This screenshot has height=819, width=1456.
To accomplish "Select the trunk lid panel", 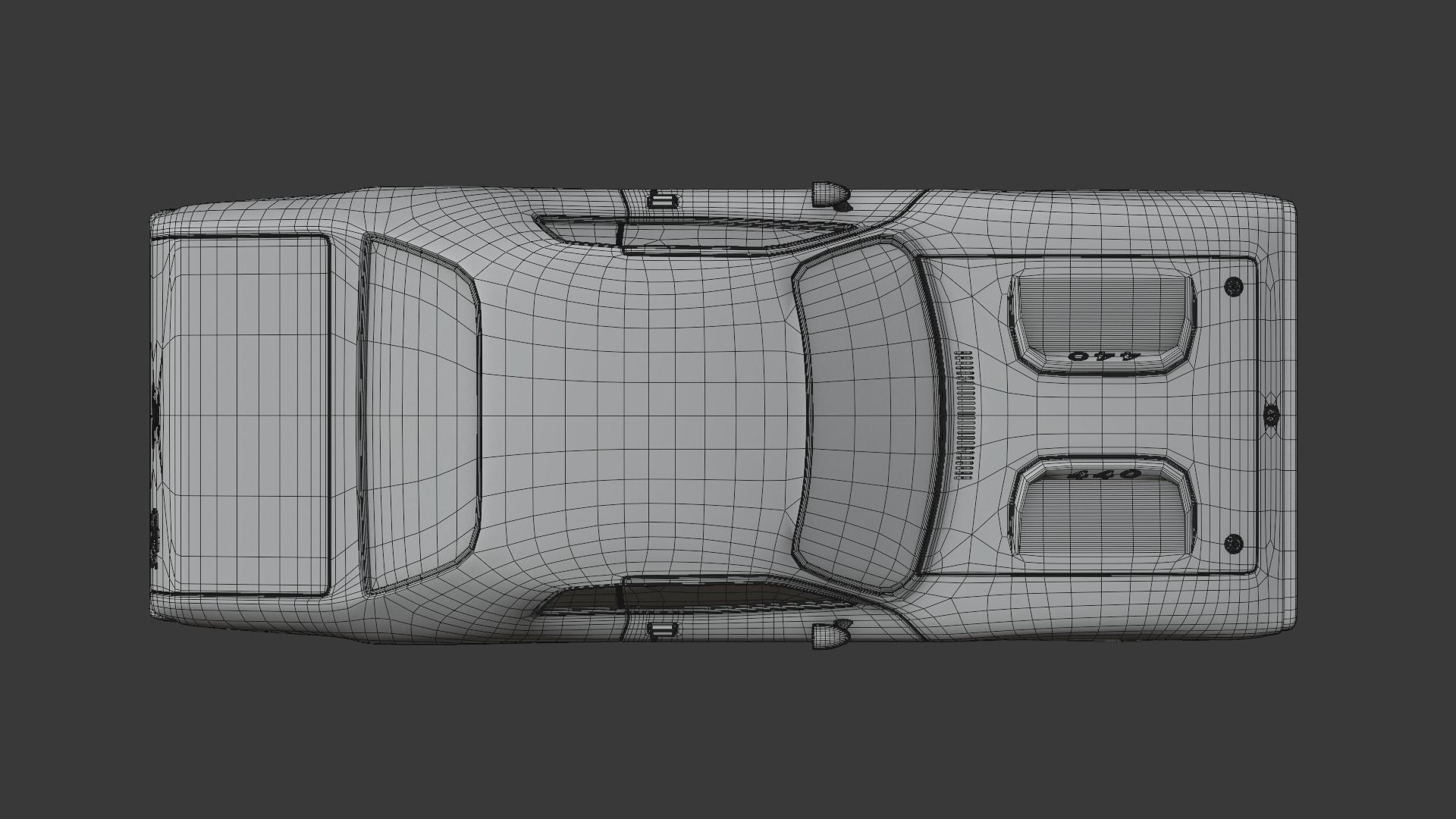I will point(241,414).
